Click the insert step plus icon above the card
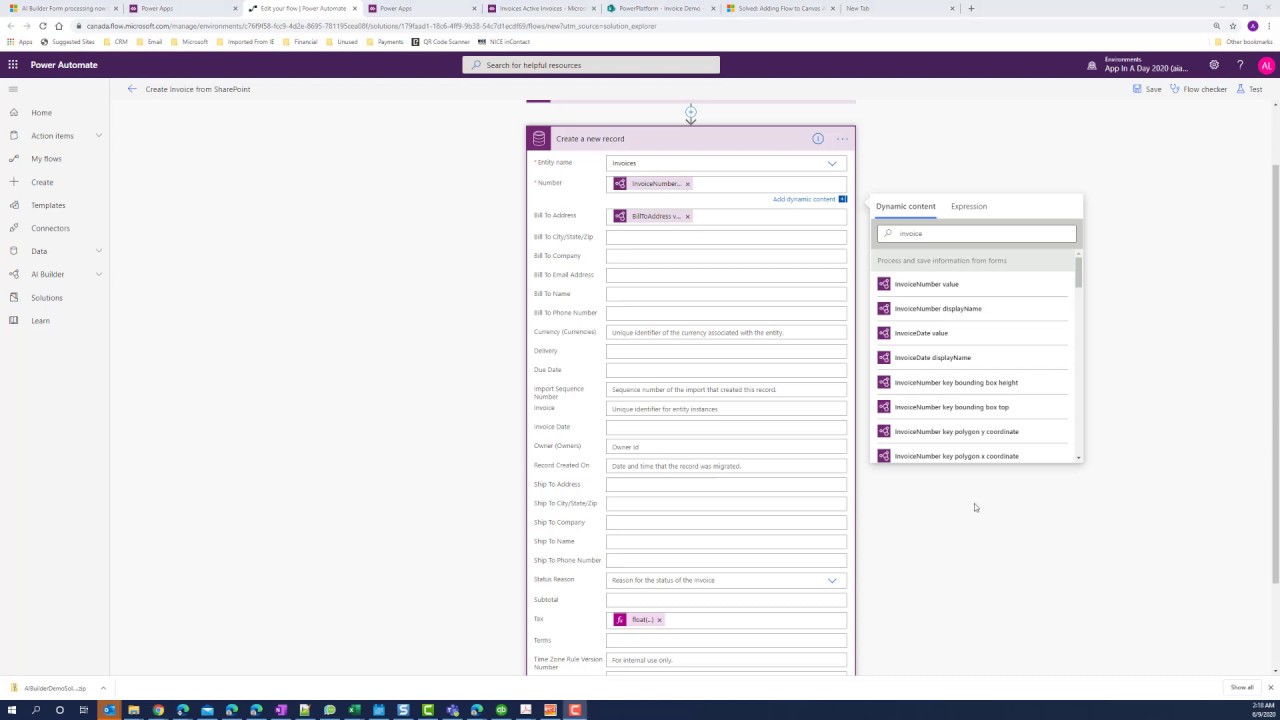Image resolution: width=1280 pixels, height=720 pixels. 691,112
